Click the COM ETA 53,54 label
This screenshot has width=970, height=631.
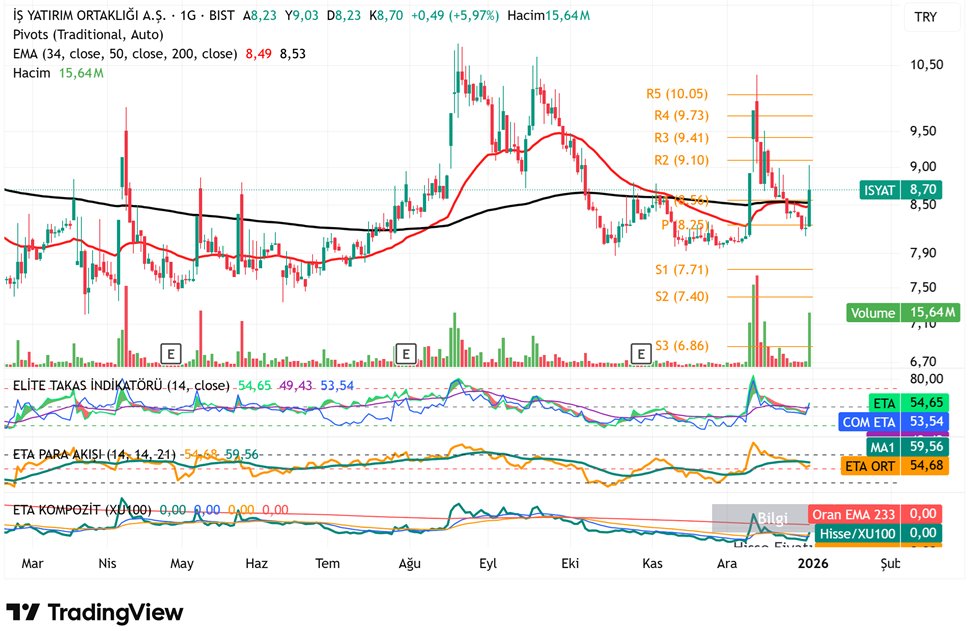tap(894, 422)
